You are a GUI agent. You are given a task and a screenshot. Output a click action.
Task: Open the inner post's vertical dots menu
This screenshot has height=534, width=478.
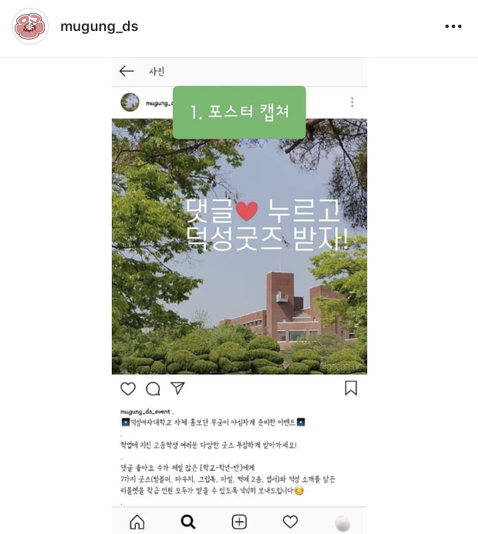pyautogui.click(x=352, y=102)
